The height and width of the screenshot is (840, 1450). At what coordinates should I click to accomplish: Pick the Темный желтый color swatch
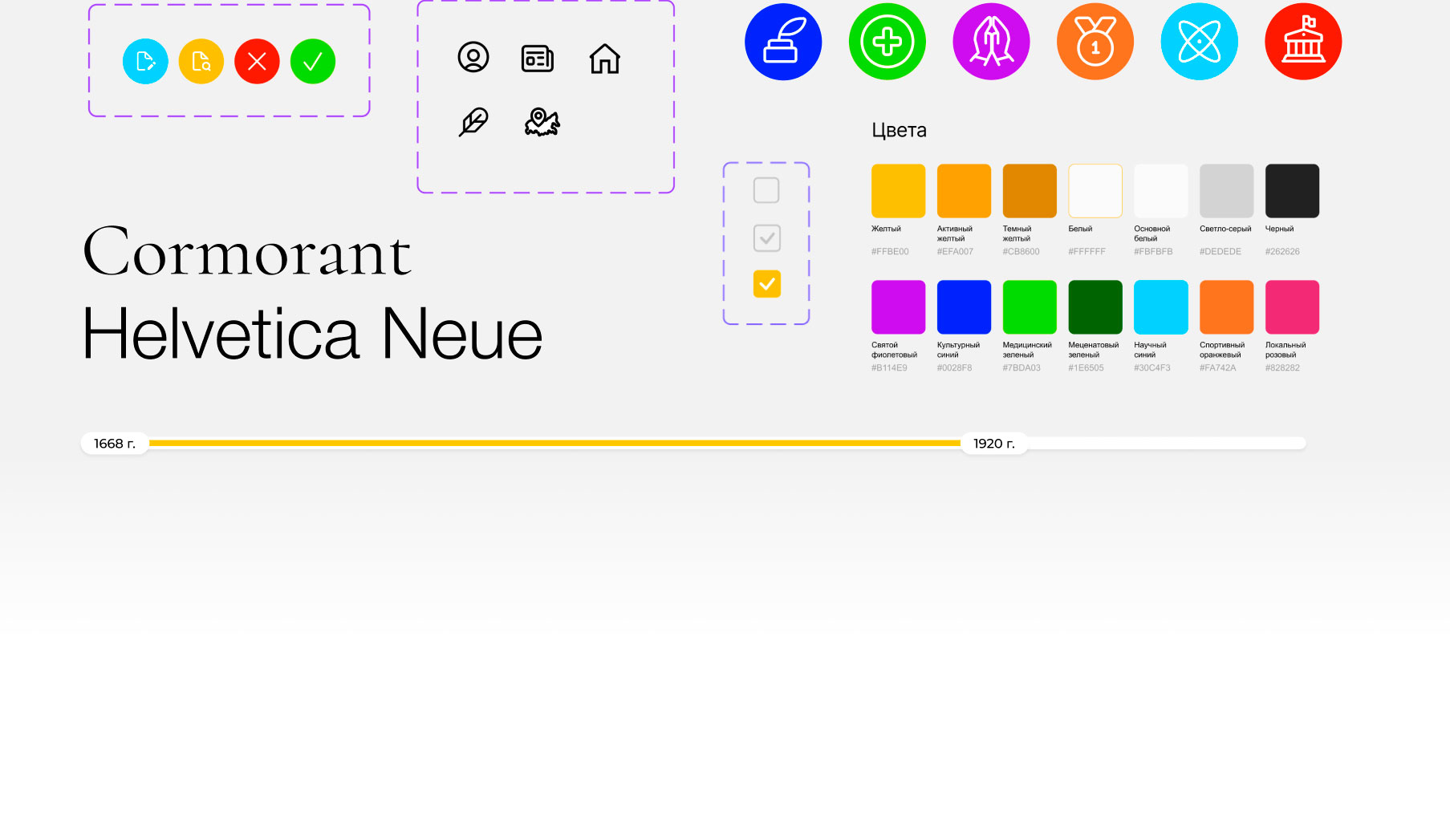[1030, 191]
